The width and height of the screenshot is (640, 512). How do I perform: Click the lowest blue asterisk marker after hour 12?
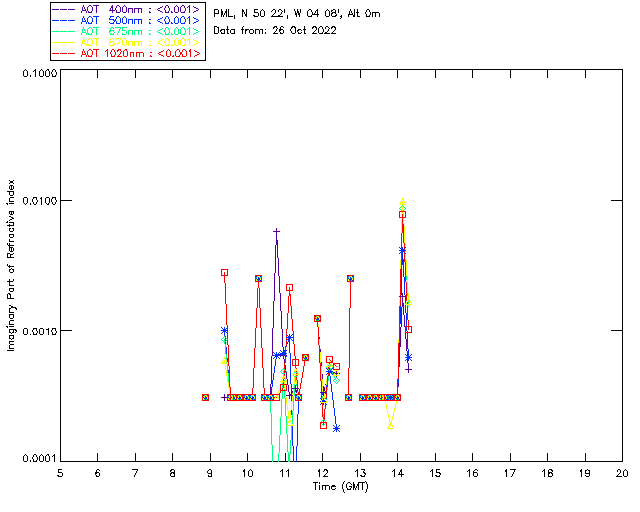(336, 428)
